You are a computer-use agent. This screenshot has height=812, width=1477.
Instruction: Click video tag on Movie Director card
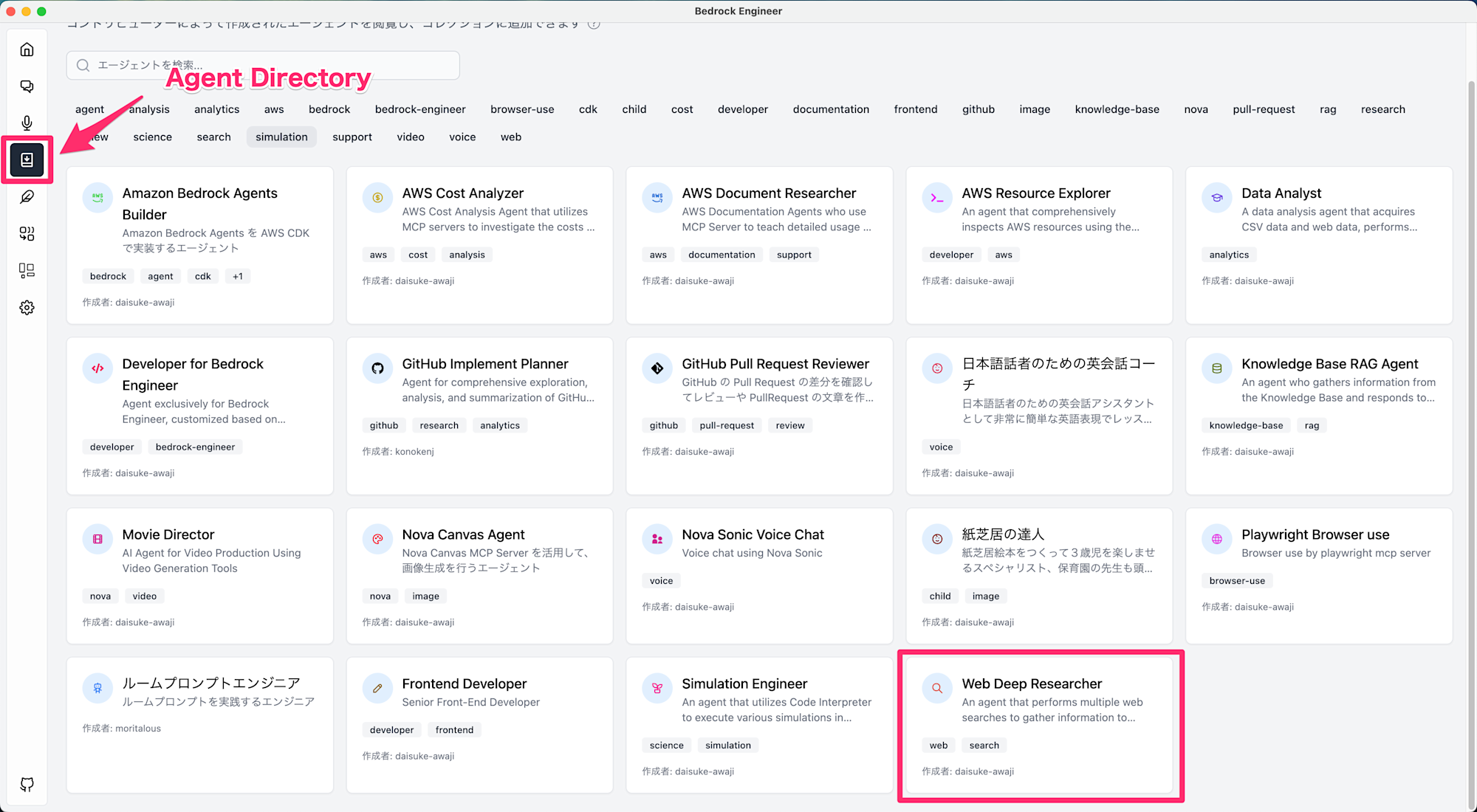click(x=145, y=596)
